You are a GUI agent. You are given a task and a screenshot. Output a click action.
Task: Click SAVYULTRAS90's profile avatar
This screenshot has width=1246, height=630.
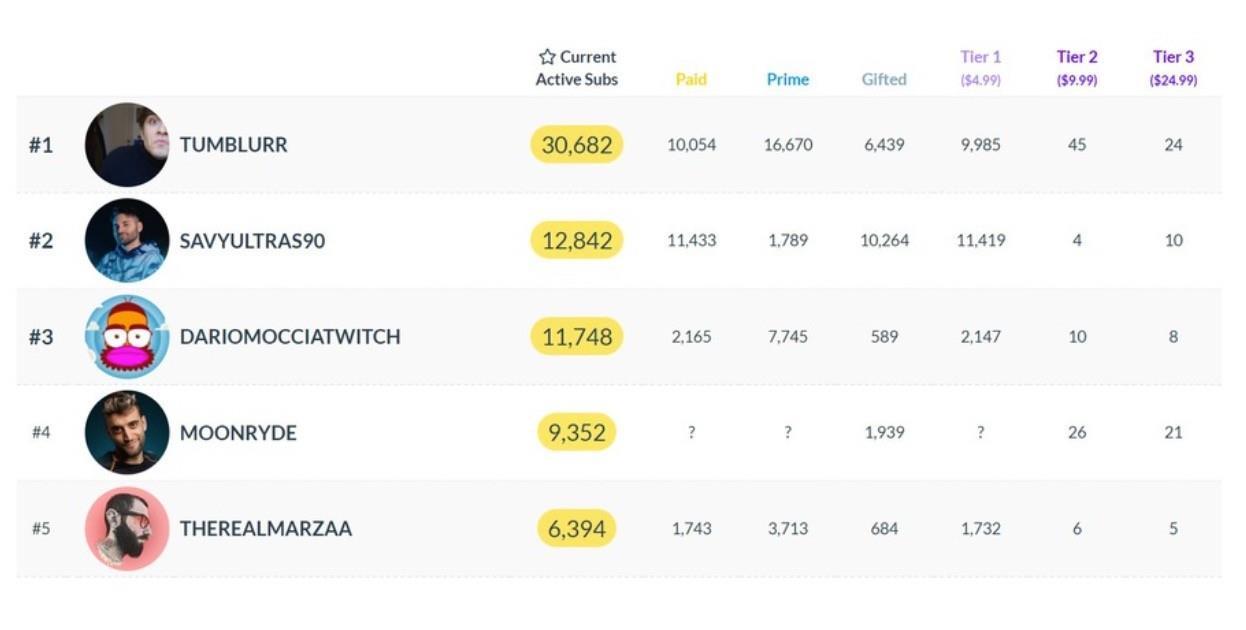click(x=127, y=241)
